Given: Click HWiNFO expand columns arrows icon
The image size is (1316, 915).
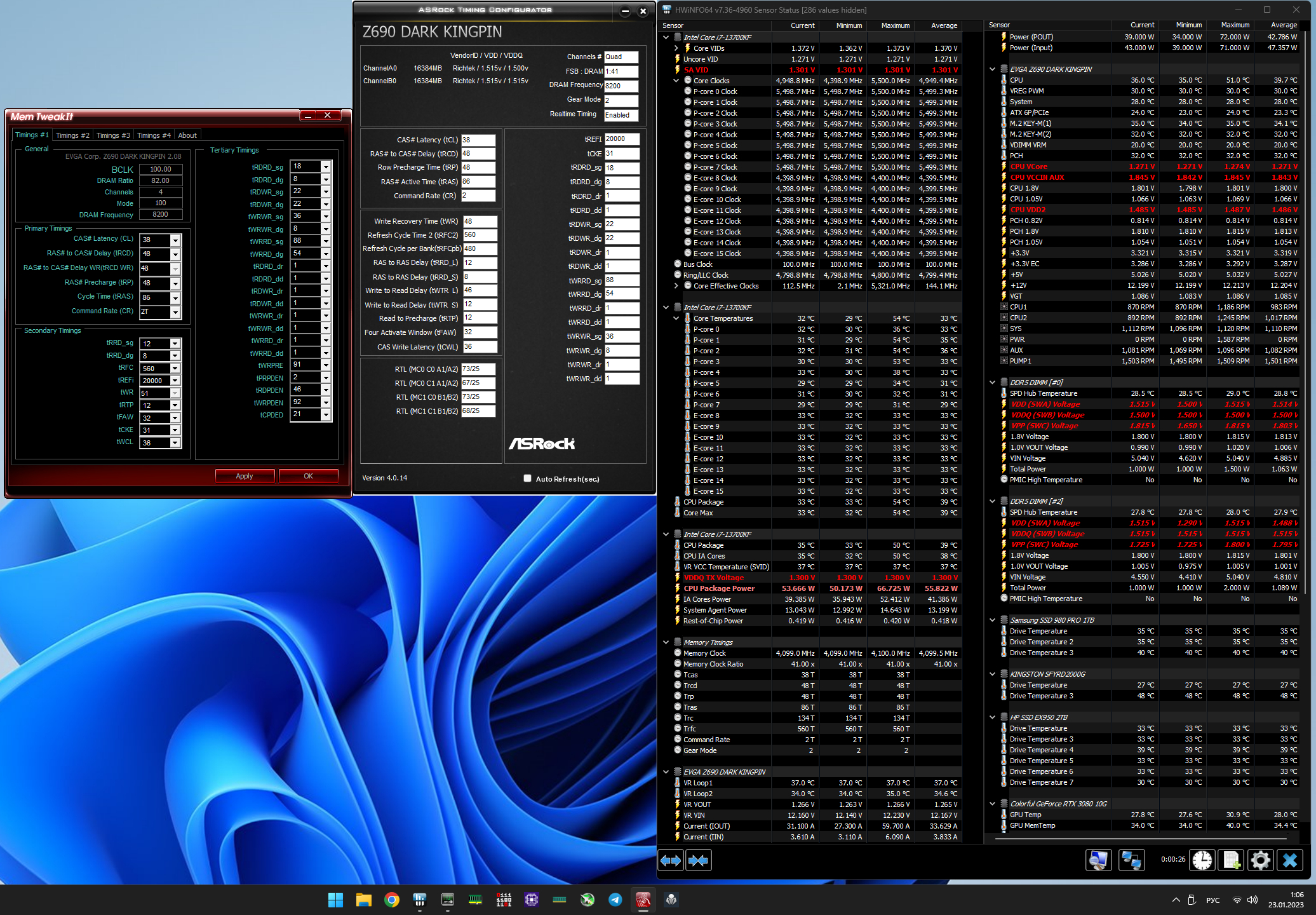Looking at the screenshot, I should [671, 860].
